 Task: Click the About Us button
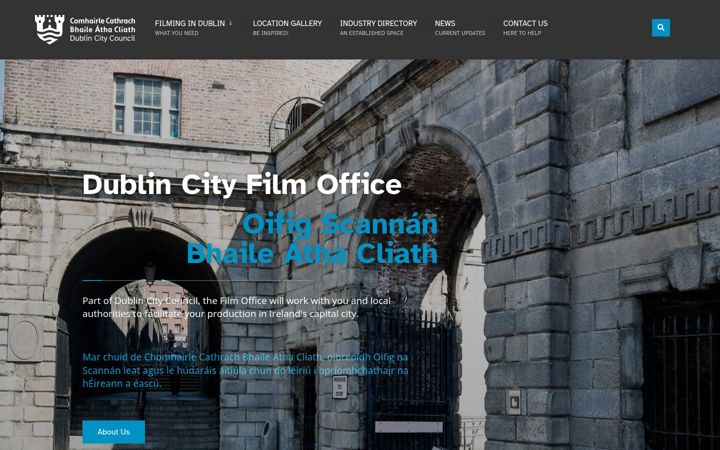pyautogui.click(x=113, y=432)
